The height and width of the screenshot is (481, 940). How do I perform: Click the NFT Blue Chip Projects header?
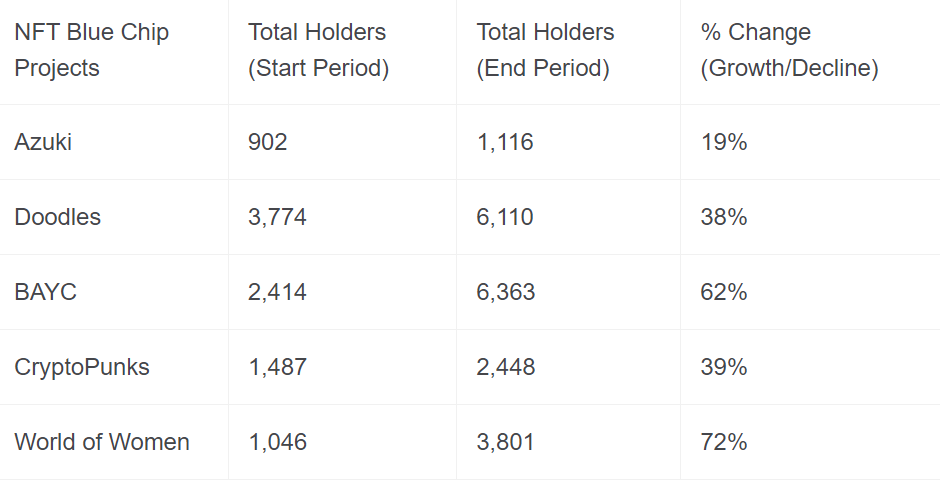(x=92, y=50)
